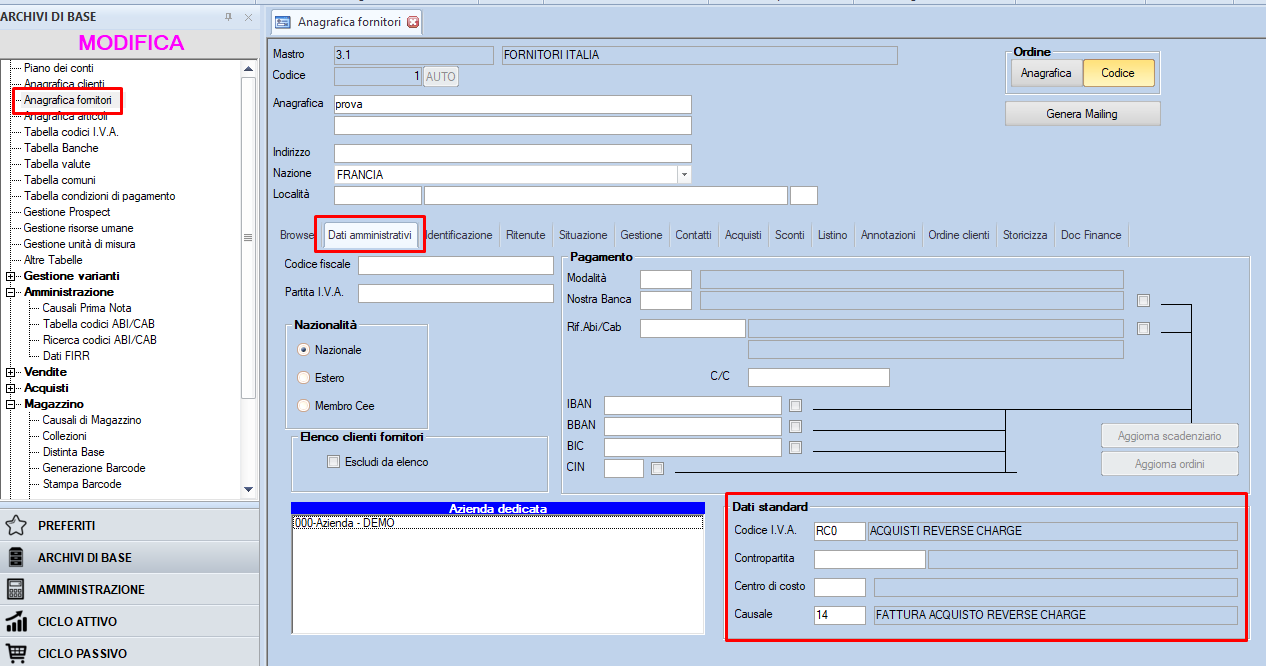Click the Codice fiscale input field
The height and width of the screenshot is (666, 1266).
point(455,265)
